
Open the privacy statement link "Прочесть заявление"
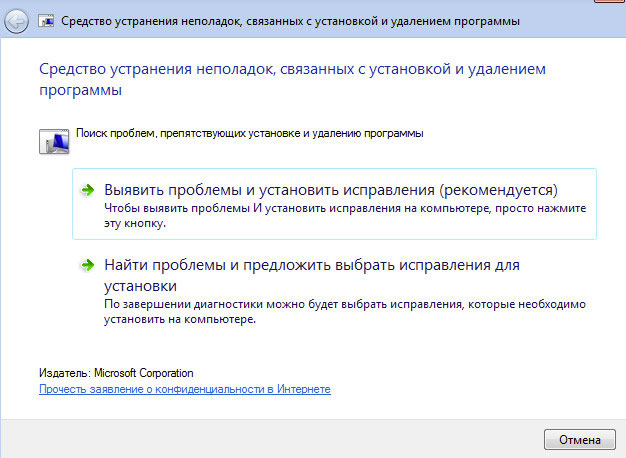pos(184,389)
